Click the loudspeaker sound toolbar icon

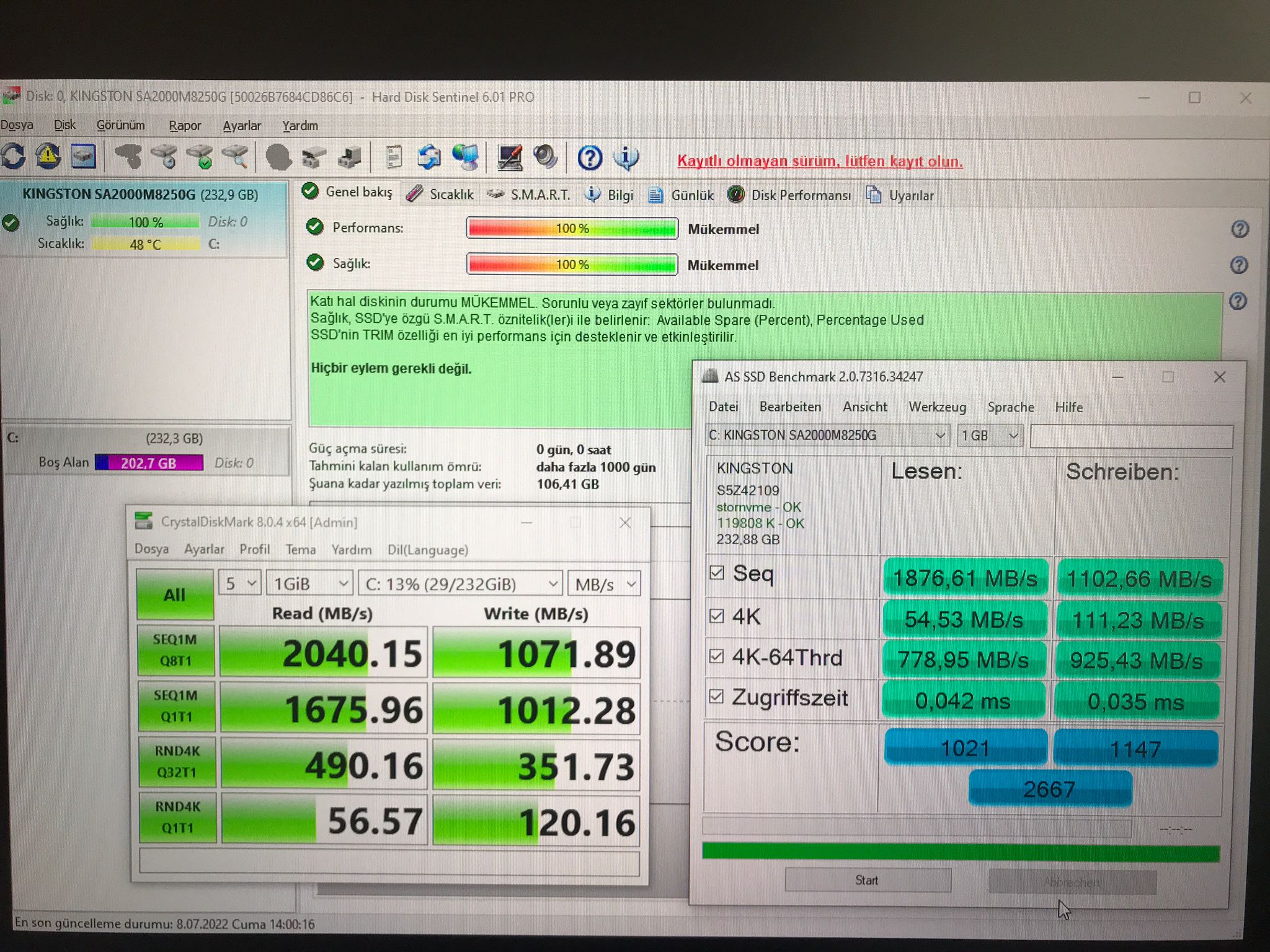[x=546, y=157]
